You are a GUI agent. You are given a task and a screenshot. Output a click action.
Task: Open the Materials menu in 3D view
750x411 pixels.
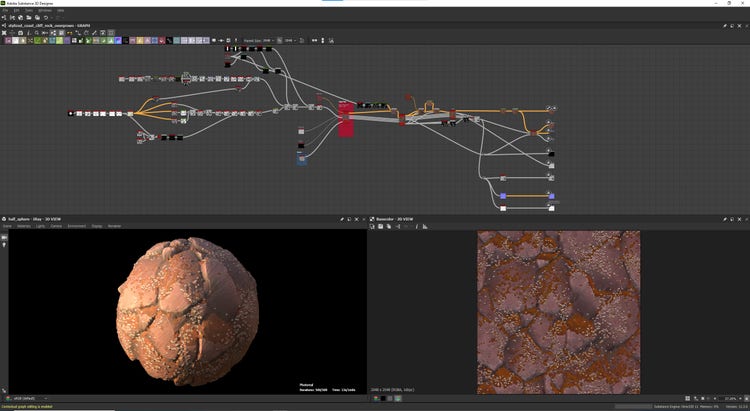[x=23, y=226]
